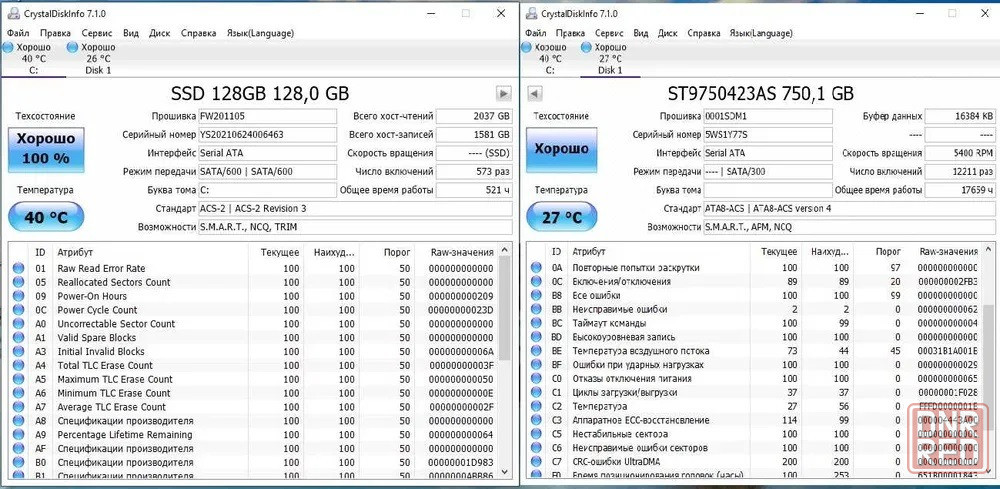Image resolution: width=1000 pixels, height=489 pixels.
Task: Click status icon of Percentage Lifetime Remaining
Action: point(18,435)
